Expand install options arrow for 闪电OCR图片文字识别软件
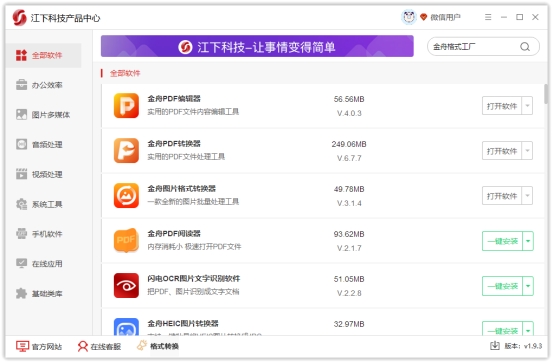Screen dimensions: 553x364 coord(528,286)
